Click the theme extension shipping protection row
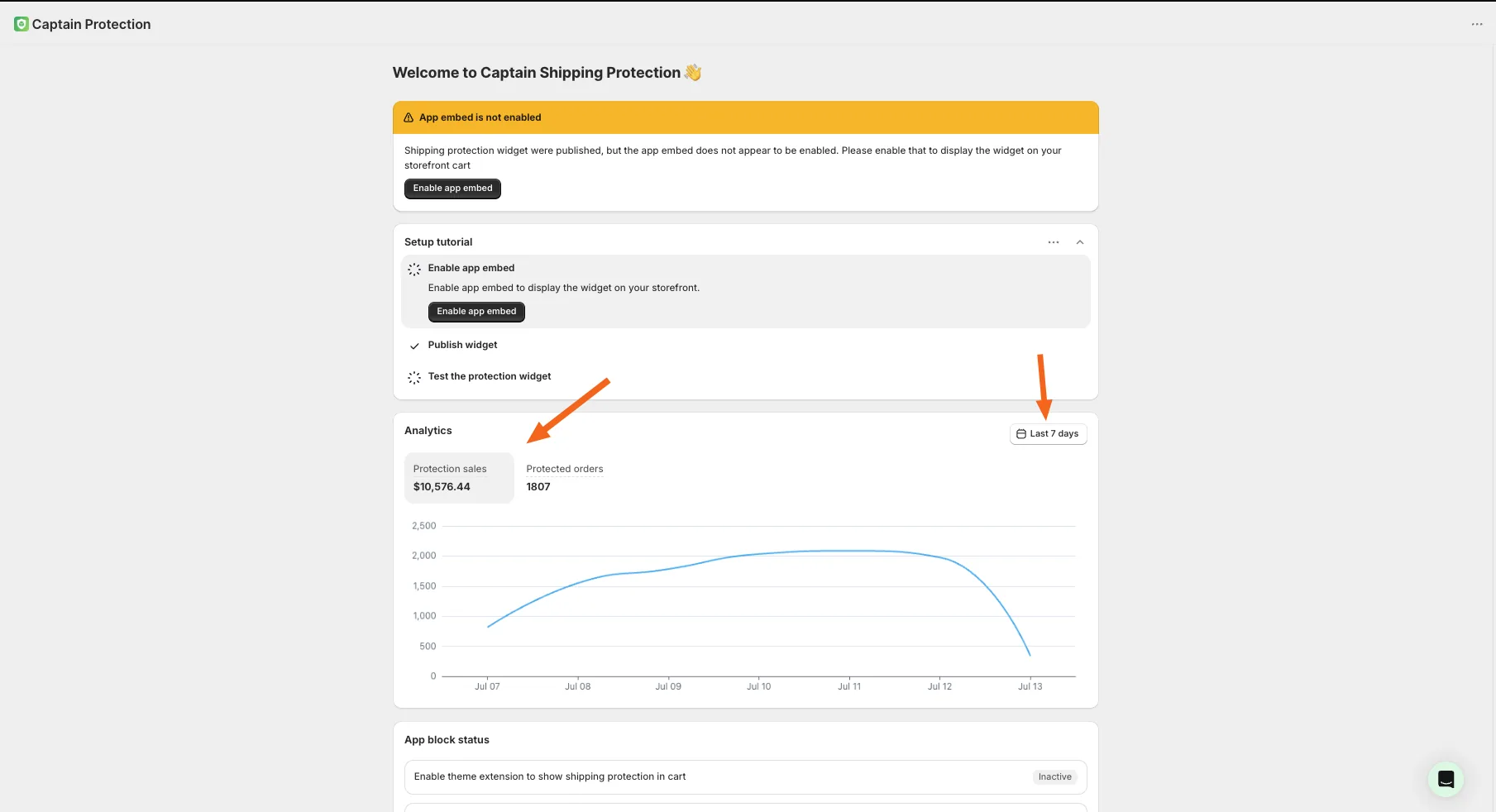The height and width of the screenshot is (812, 1496). (745, 777)
